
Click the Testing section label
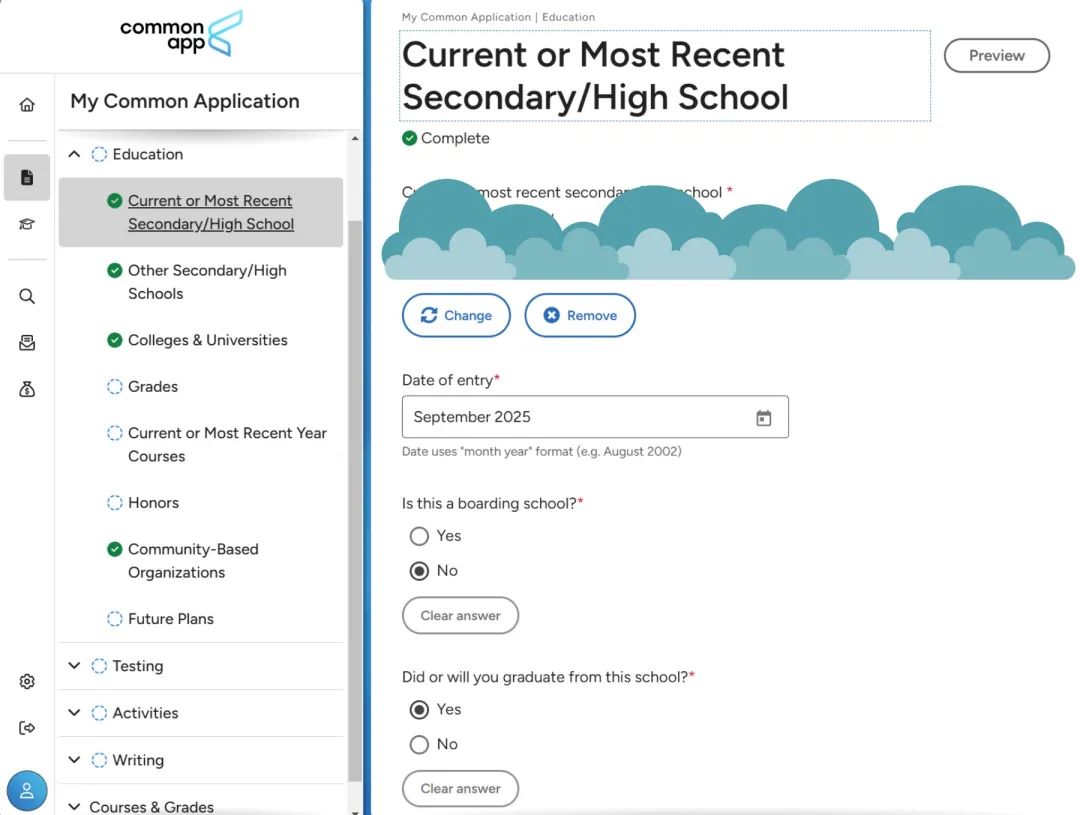pos(138,666)
